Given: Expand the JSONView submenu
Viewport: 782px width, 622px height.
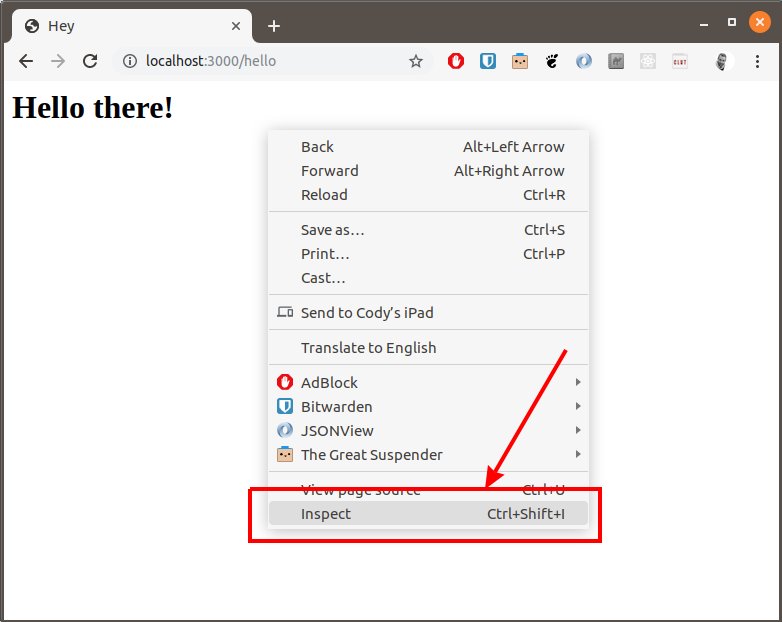Looking at the screenshot, I should (x=428, y=430).
